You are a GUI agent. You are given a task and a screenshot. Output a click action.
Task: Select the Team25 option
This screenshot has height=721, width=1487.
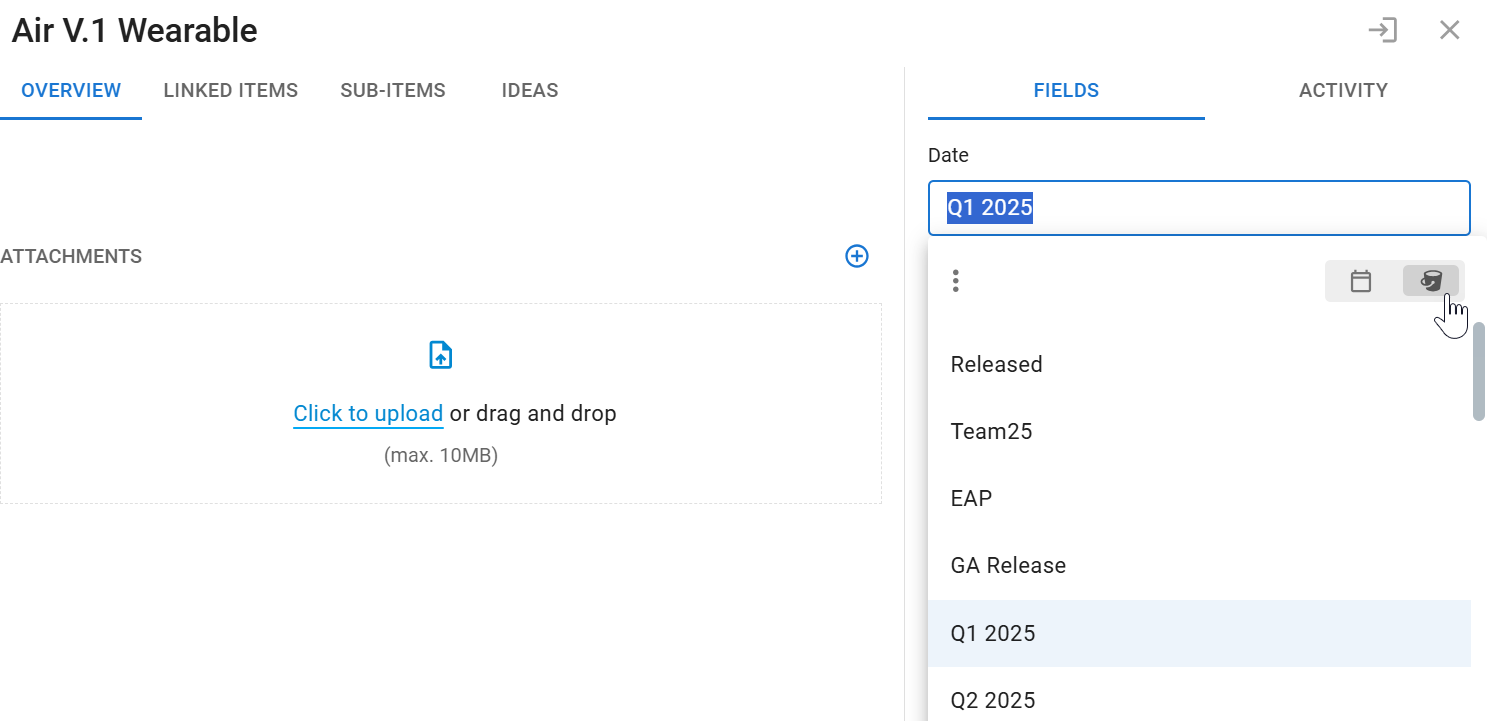tap(992, 431)
